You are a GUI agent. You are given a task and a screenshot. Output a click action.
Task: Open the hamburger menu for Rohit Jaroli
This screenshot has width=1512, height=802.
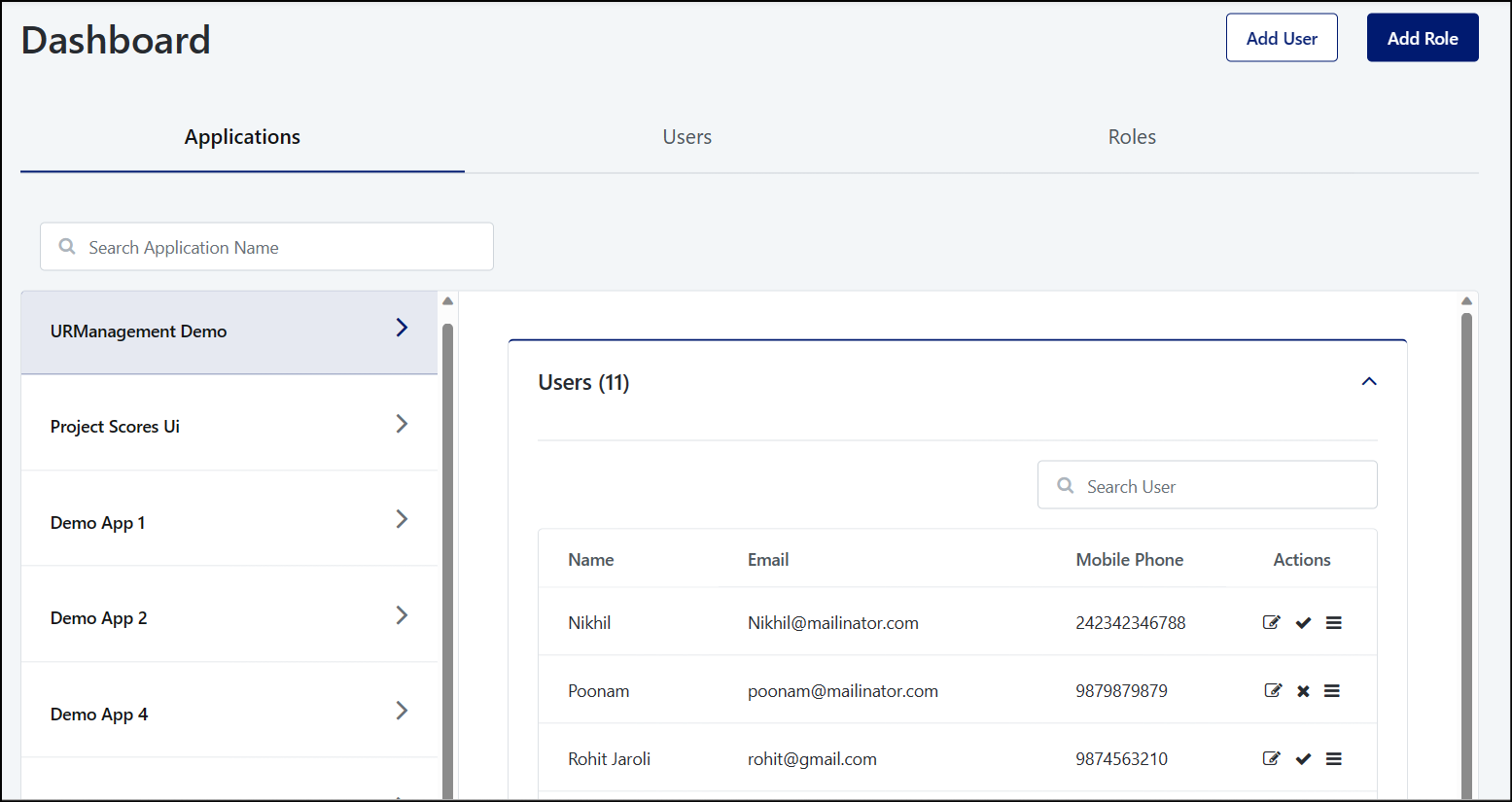click(1333, 759)
